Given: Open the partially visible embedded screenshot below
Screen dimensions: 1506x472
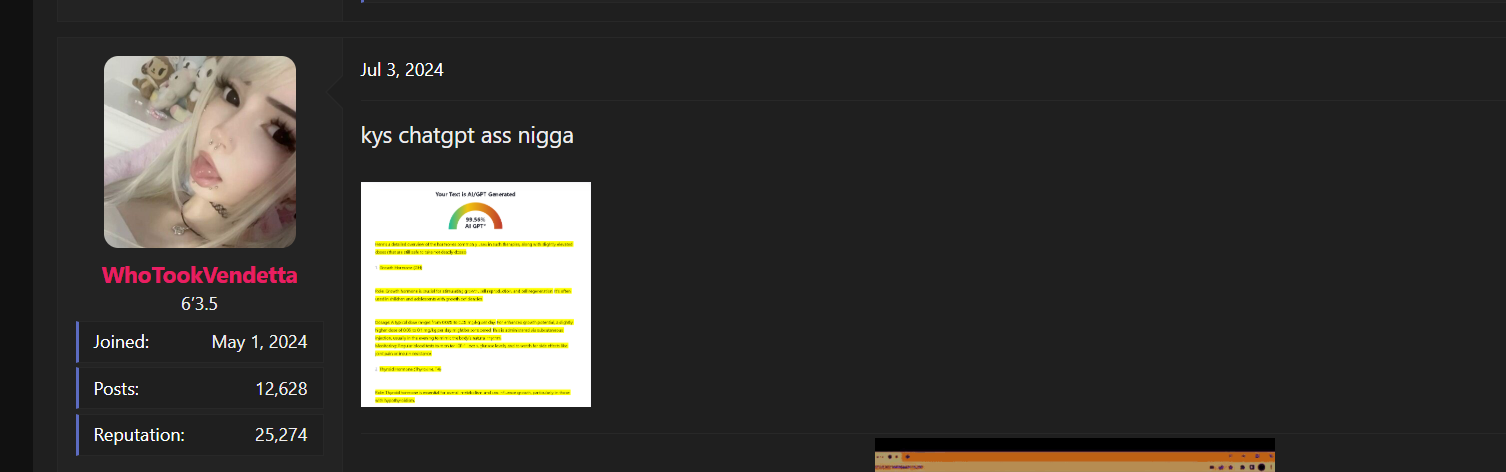Looking at the screenshot, I should (1074, 455).
